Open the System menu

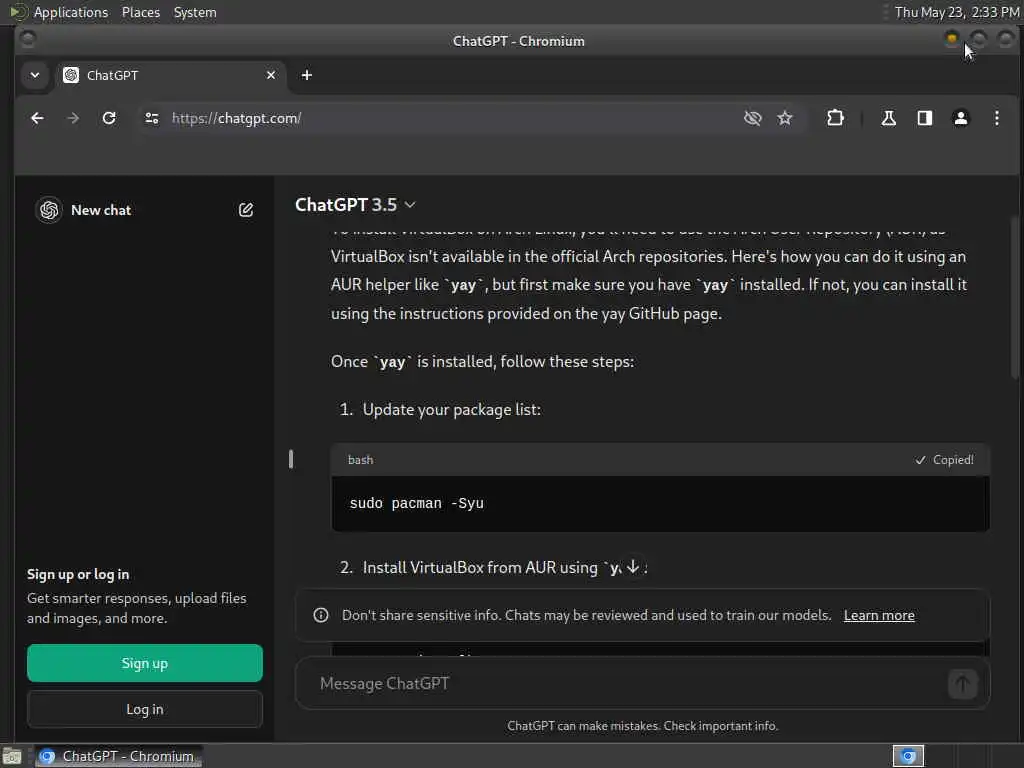(195, 12)
